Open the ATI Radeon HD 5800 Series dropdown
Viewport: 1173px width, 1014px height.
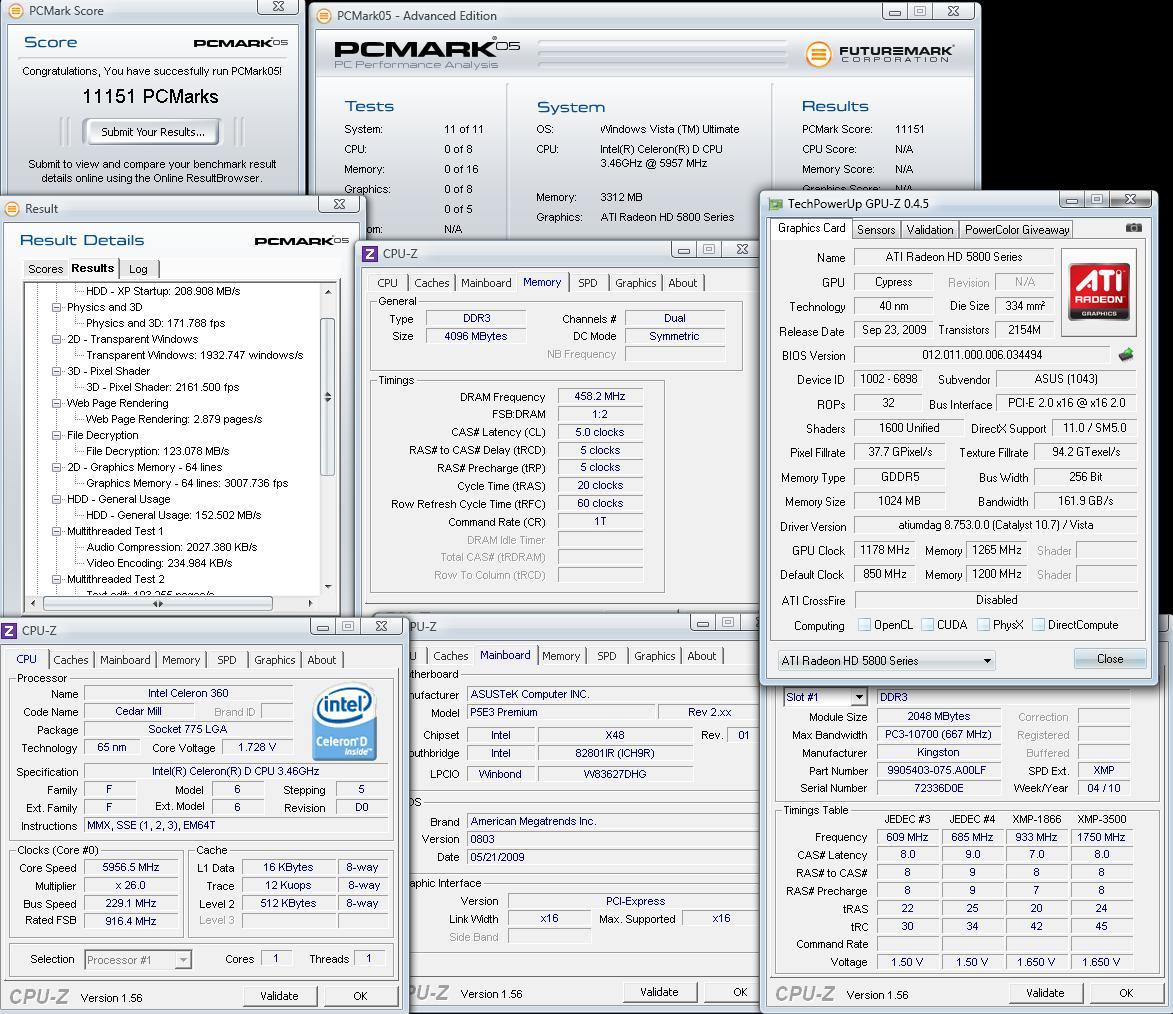click(887, 661)
